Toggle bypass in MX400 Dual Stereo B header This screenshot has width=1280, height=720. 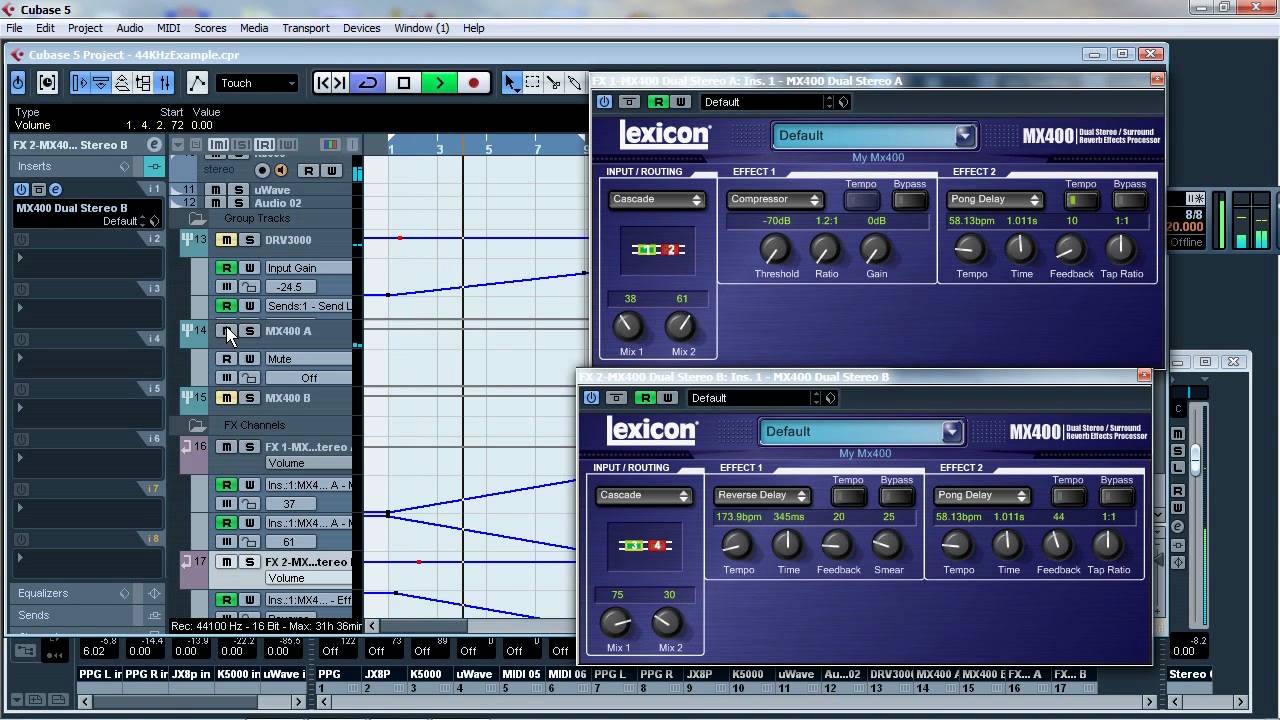coord(616,398)
